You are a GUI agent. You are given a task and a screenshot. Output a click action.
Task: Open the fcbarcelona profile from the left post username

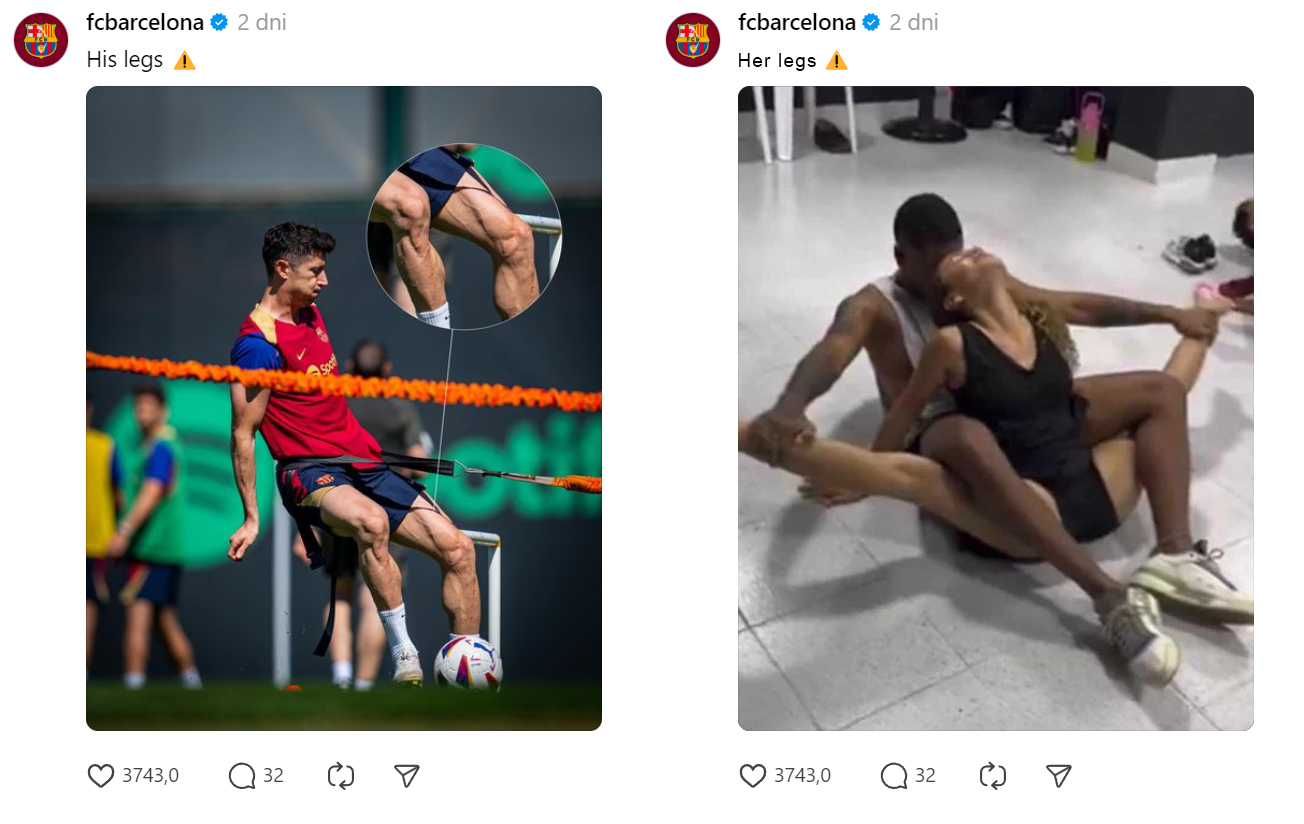pos(145,23)
